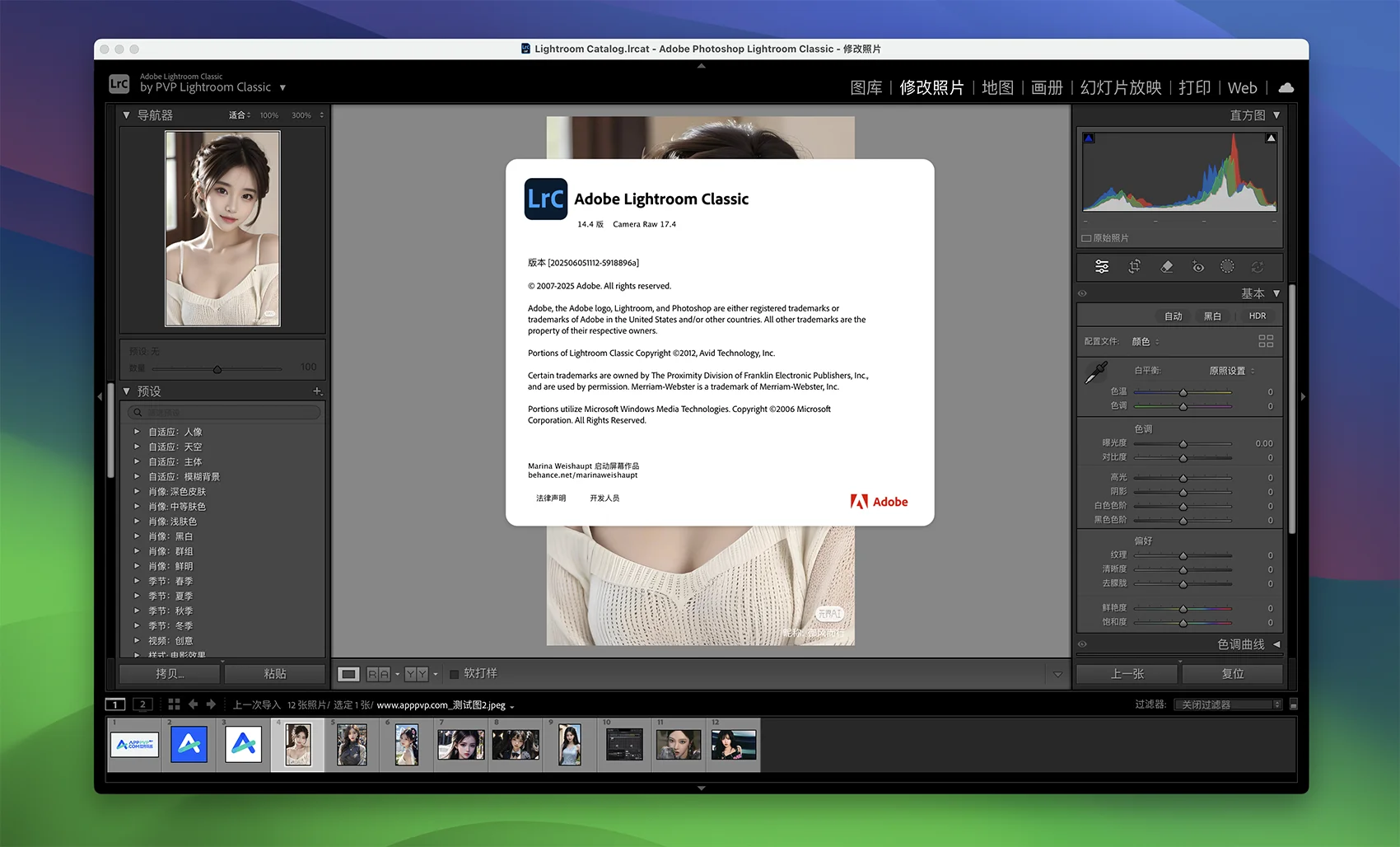Go back with filmstrip left arrow
1400x847 pixels.
click(x=194, y=704)
